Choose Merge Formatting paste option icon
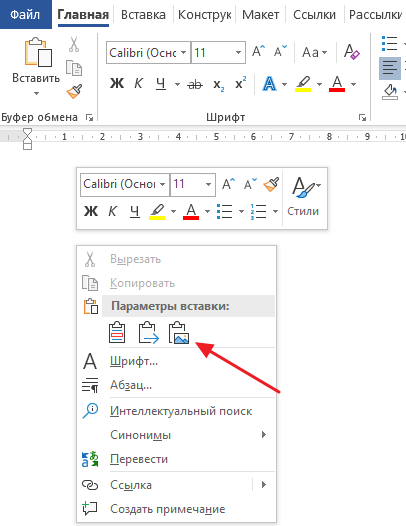This screenshot has width=406, height=526. [x=149, y=333]
